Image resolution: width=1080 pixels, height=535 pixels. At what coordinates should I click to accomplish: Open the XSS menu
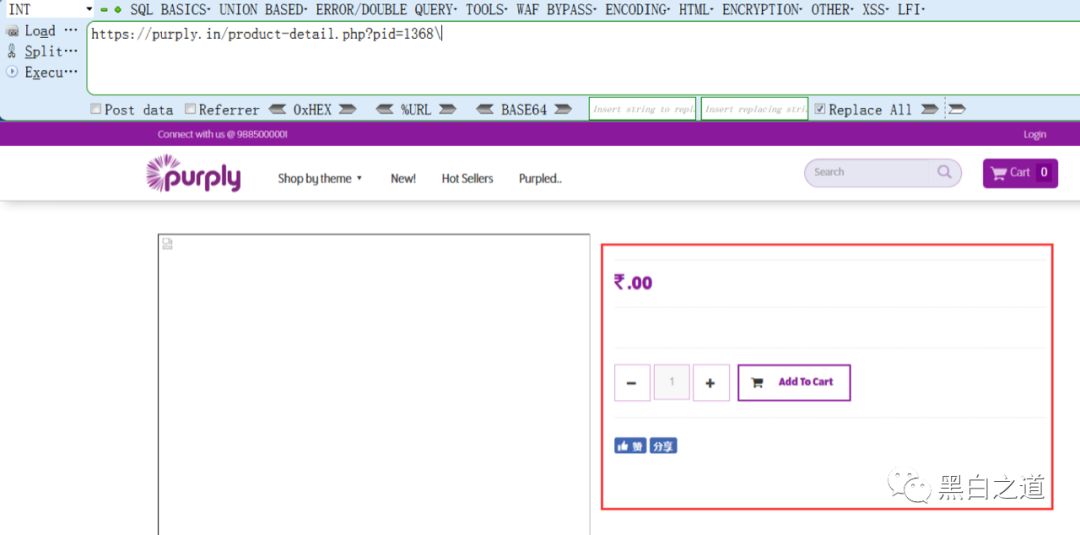tap(876, 10)
